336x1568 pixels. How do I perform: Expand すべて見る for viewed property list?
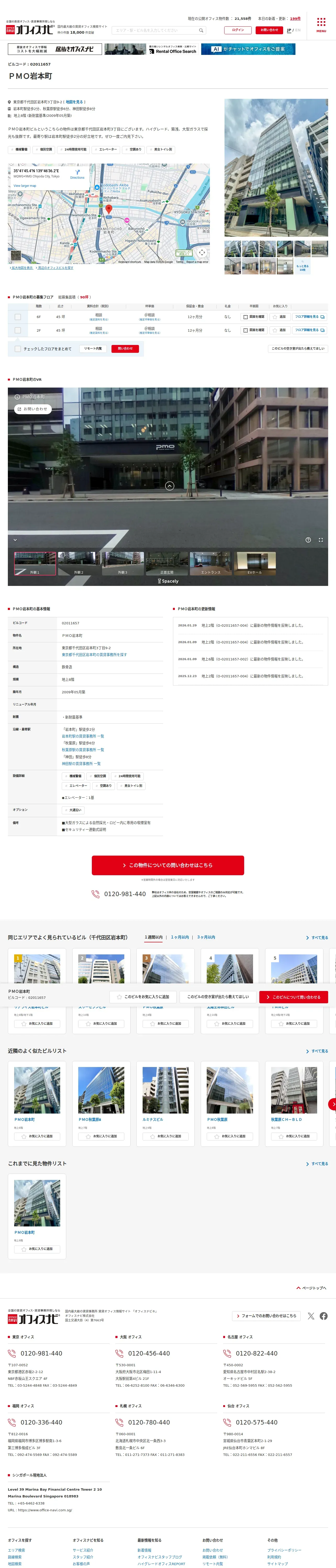coord(317,1164)
